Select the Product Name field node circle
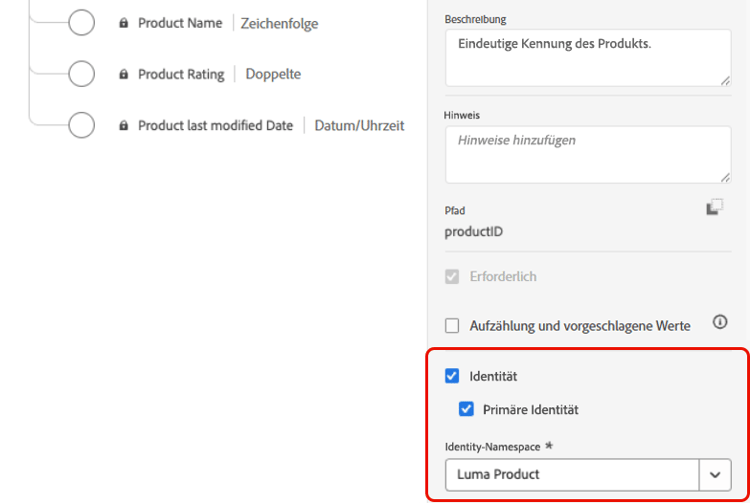The height and width of the screenshot is (503, 750). point(81,22)
